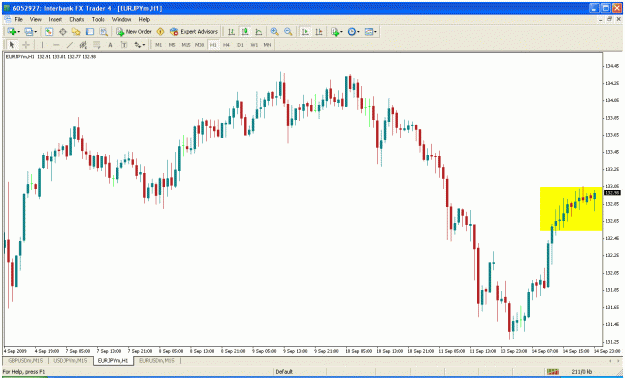Expand the Periods dropdown arrow
The height and width of the screenshot is (378, 625).
[358, 32]
